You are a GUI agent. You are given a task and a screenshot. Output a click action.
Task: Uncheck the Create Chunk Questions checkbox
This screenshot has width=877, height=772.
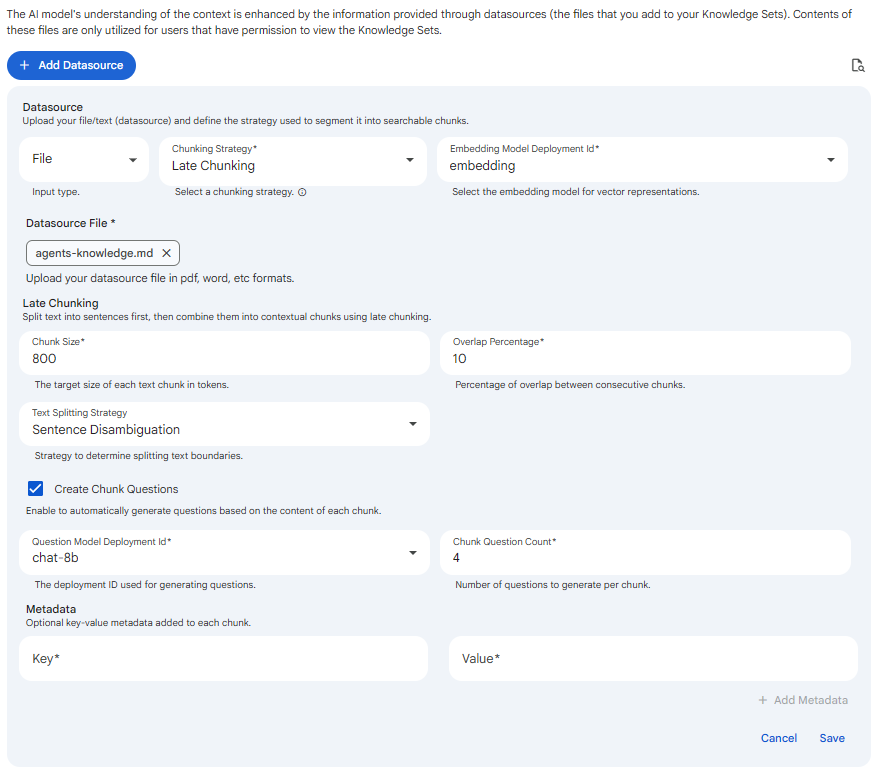(35, 488)
